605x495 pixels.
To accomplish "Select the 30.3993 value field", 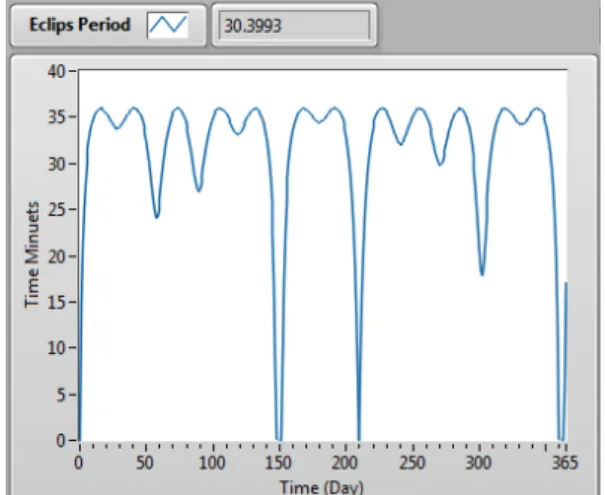I will [x=294, y=25].
